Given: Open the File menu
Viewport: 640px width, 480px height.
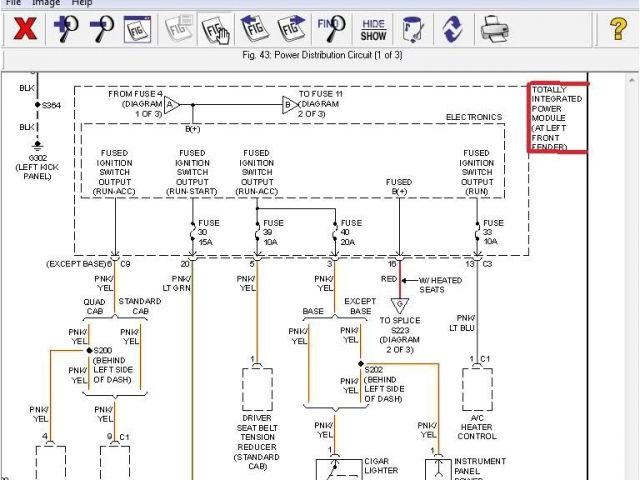Looking at the screenshot, I should (x=13, y=3).
